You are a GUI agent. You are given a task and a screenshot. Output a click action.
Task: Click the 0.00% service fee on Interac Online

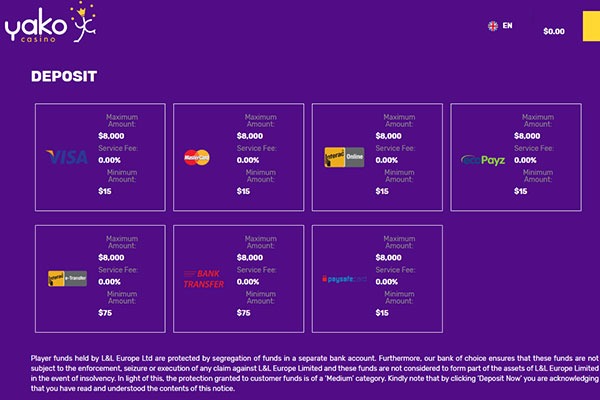point(386,160)
